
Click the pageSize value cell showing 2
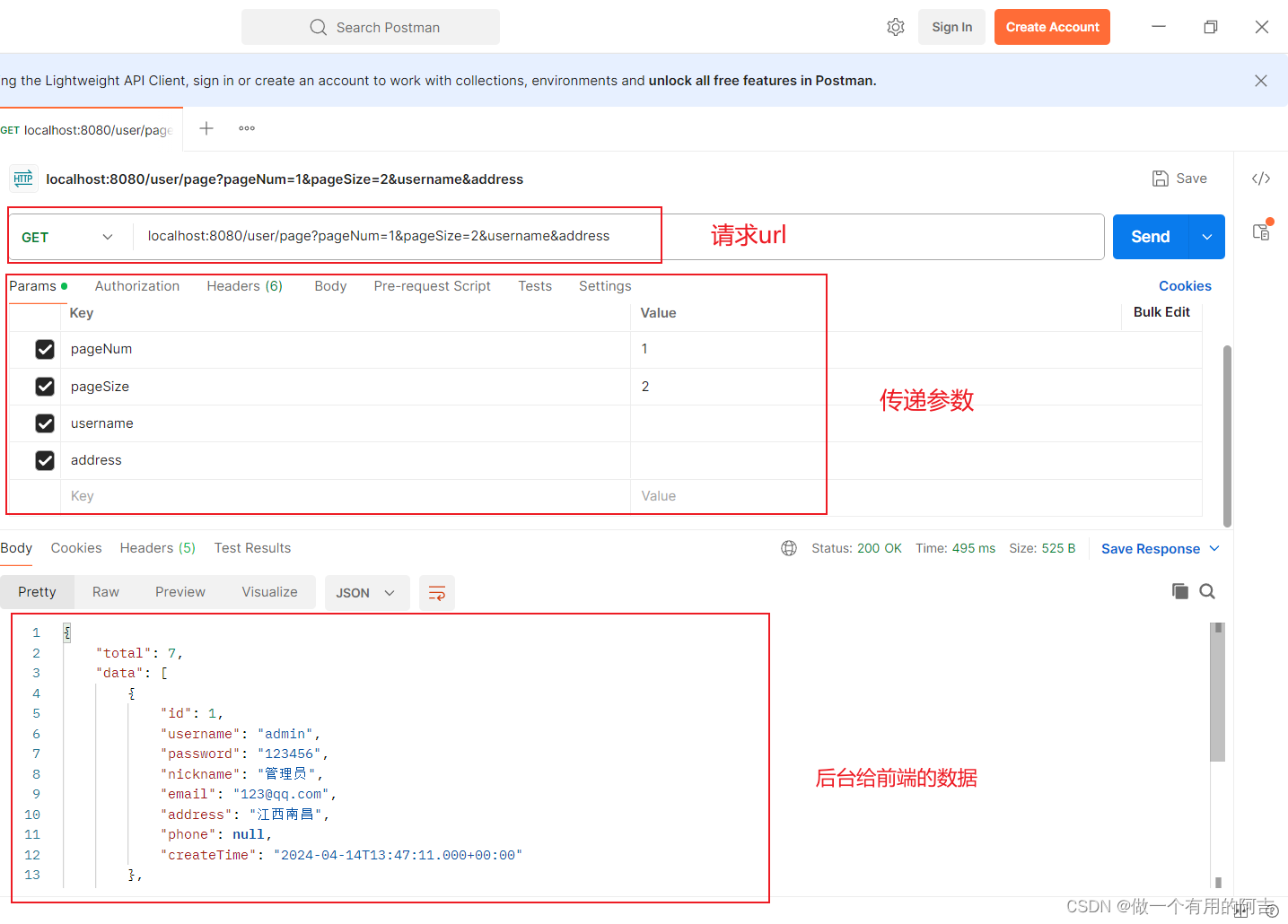coord(916,387)
